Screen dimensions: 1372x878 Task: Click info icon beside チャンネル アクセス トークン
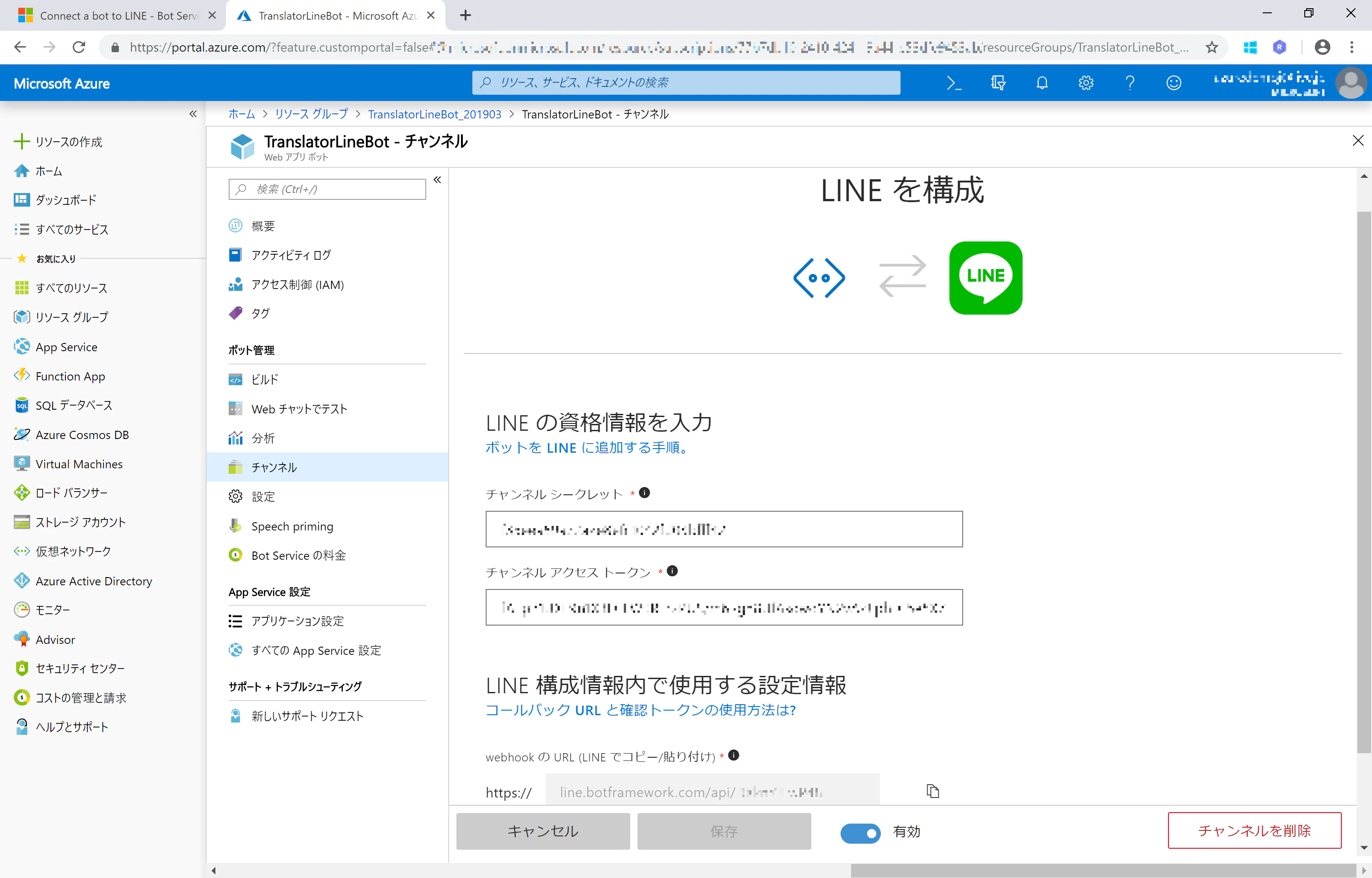(672, 571)
